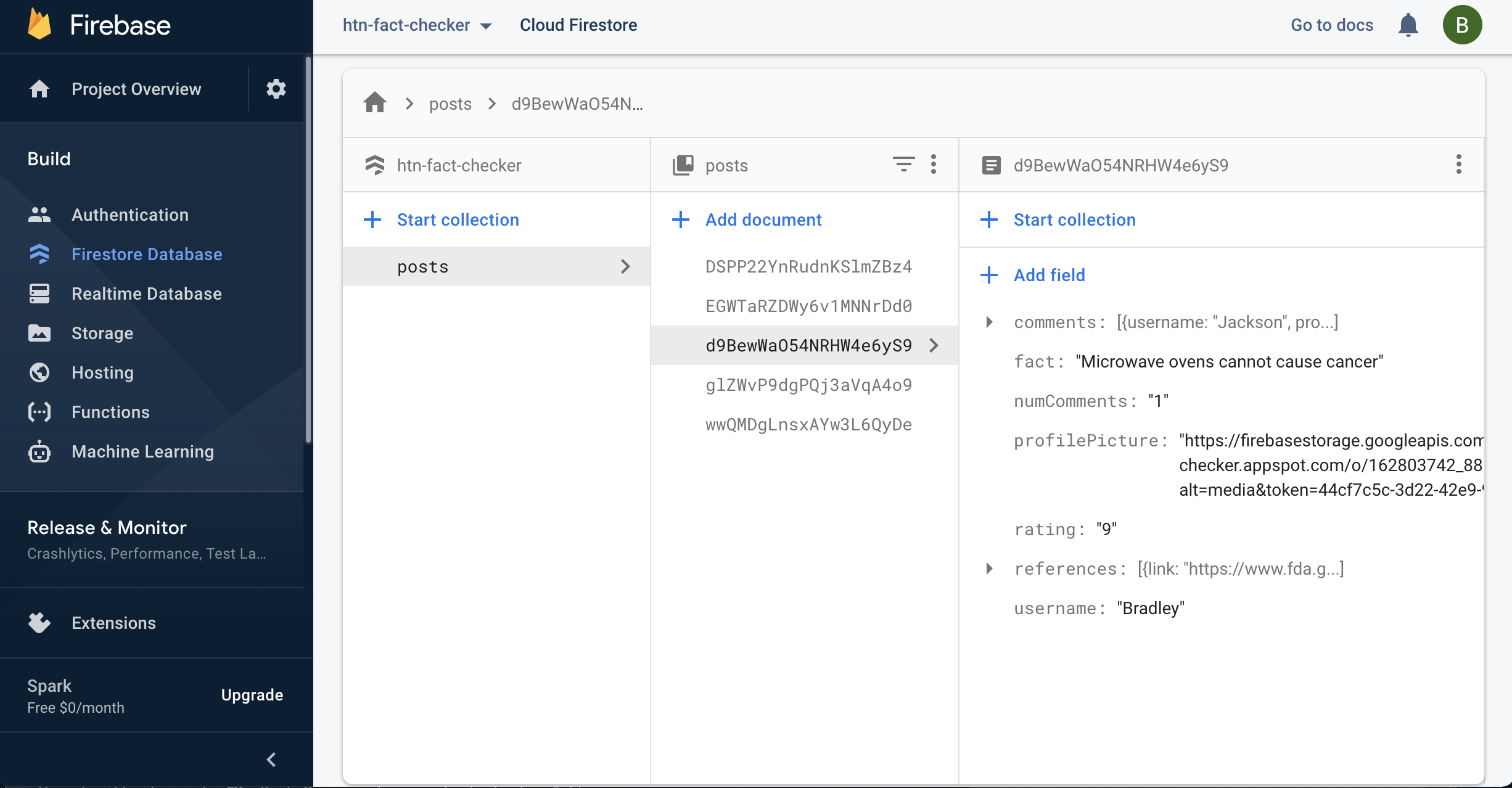
Task: Open document d9BewWaO54NRHW4e6yS9 three-dot menu
Action: click(x=1458, y=164)
